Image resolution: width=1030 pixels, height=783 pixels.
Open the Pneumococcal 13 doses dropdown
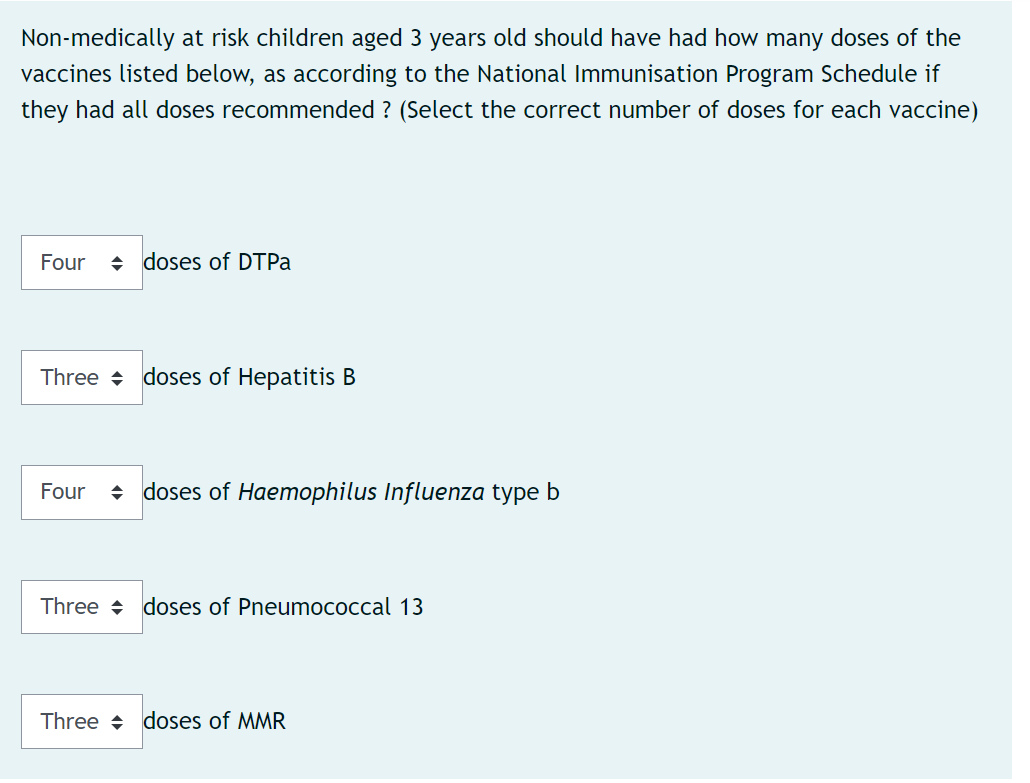[82, 607]
